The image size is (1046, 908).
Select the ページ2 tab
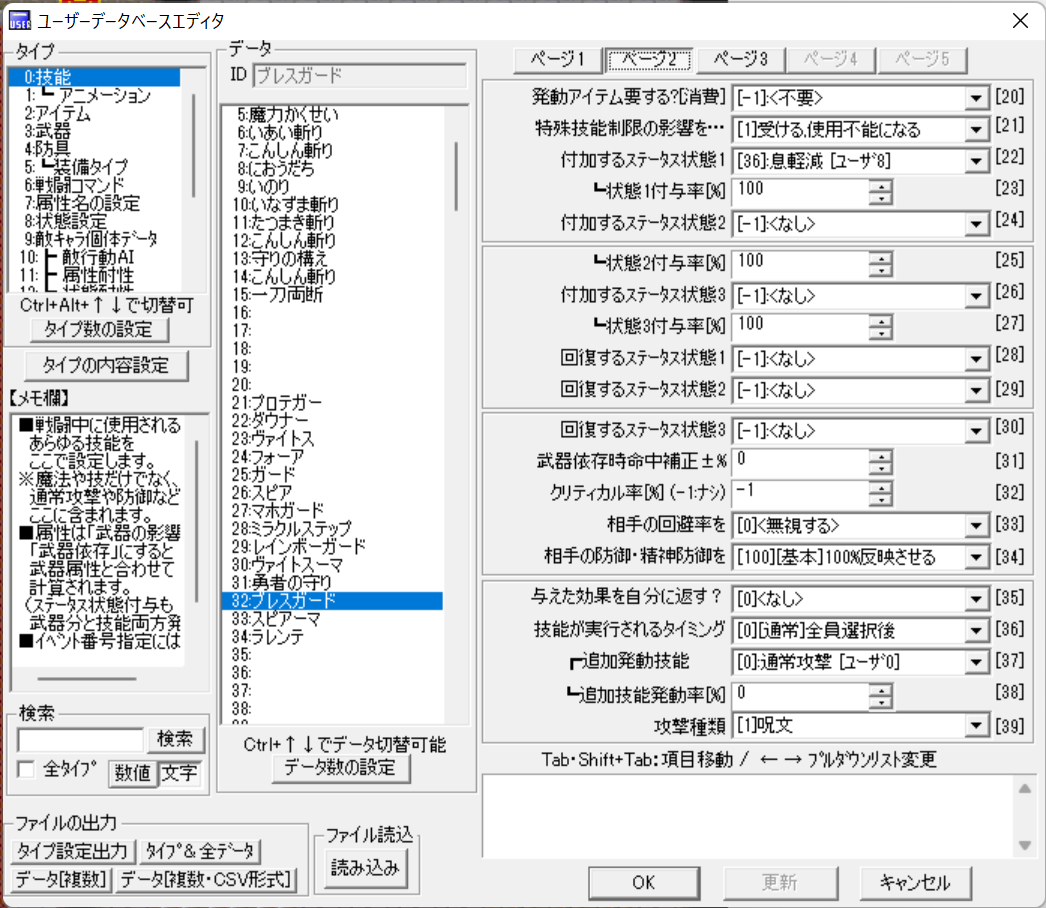[x=648, y=59]
